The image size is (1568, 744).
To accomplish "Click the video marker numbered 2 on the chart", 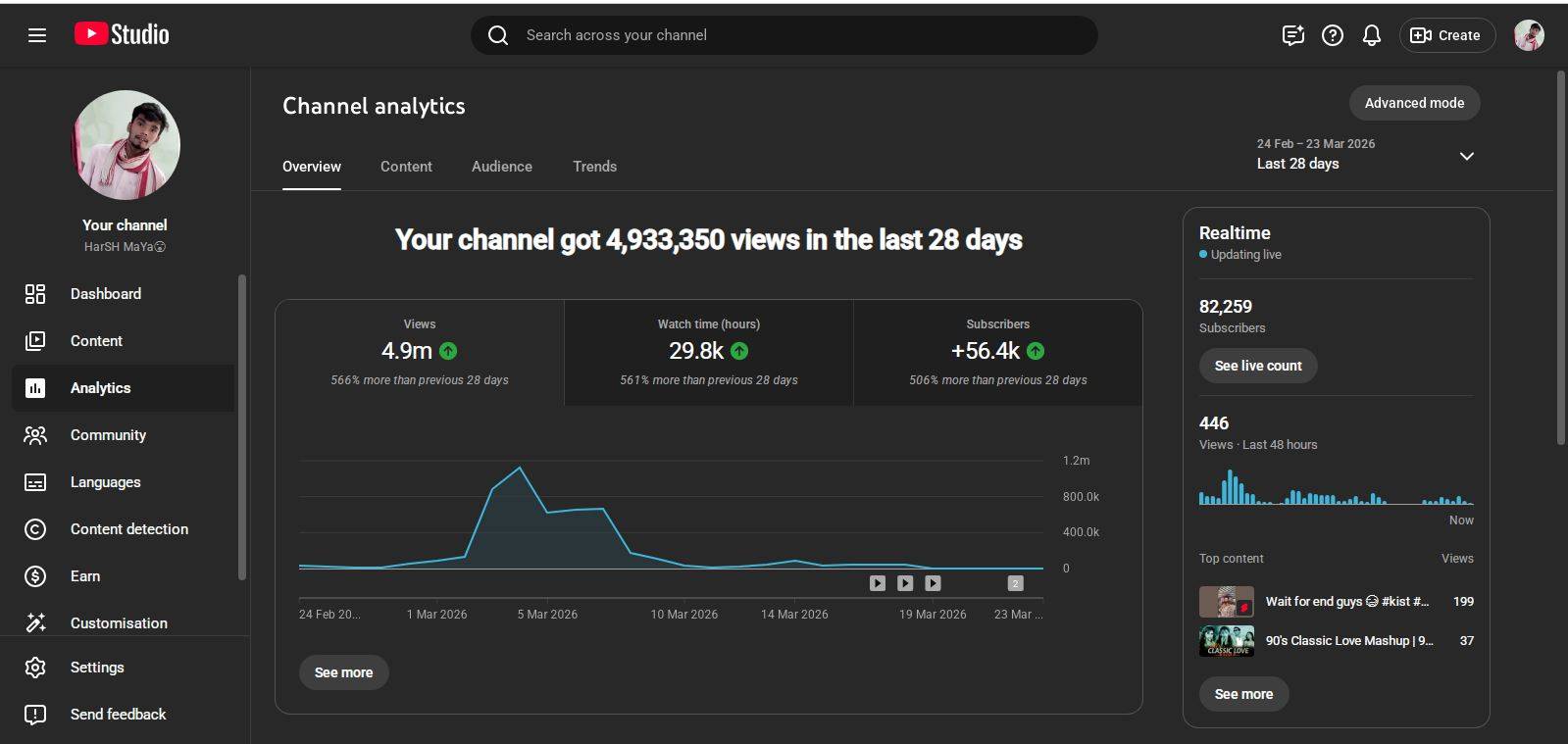I will click(1015, 583).
